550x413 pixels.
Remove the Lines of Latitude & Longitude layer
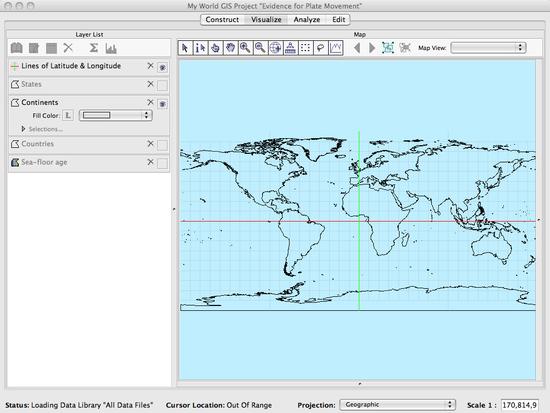tap(150, 66)
